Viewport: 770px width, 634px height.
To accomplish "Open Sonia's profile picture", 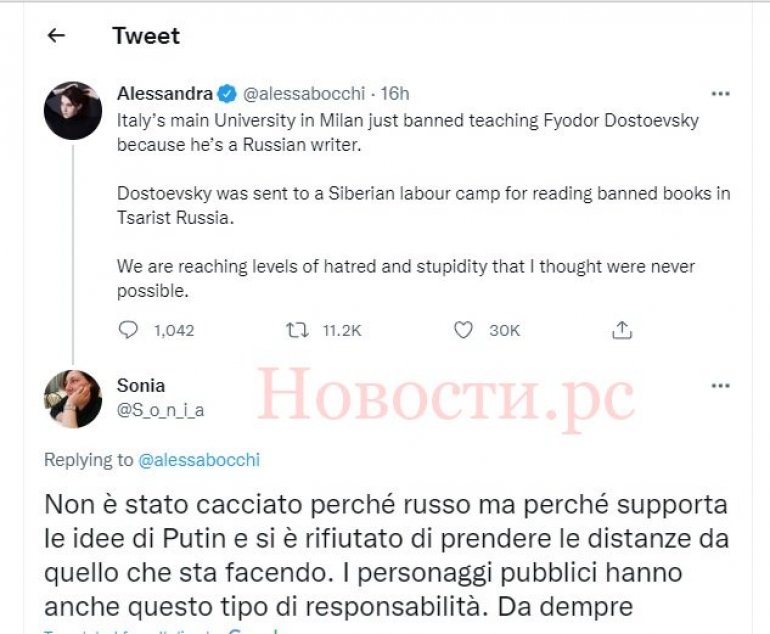I will pos(73,399).
